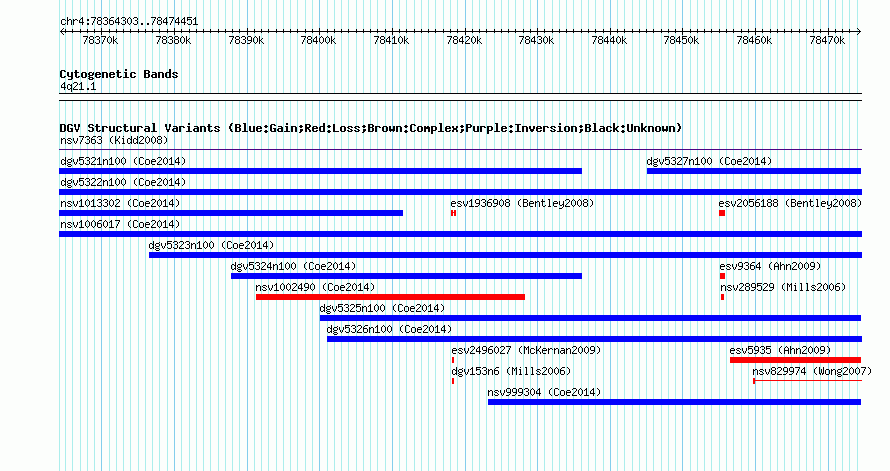Open esv1936908 (Bentley2008) label
This screenshot has width=890, height=471.
[x=522, y=203]
